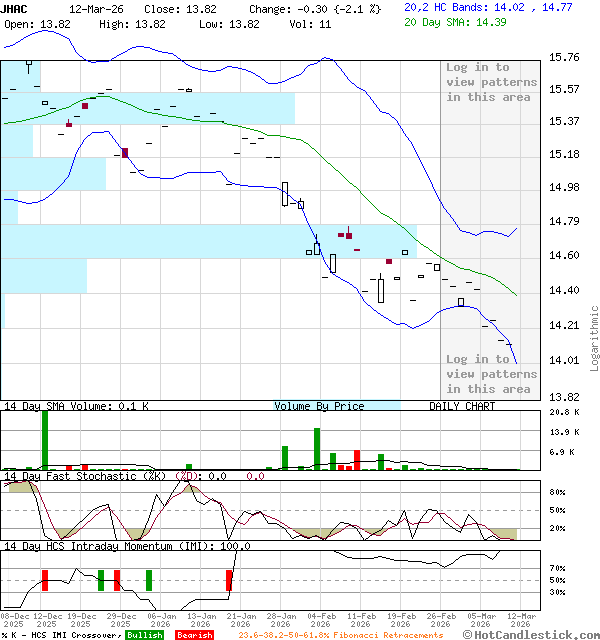
Task: Click the green bullish IMI marker near 06-Jan
Action: pos(149,580)
